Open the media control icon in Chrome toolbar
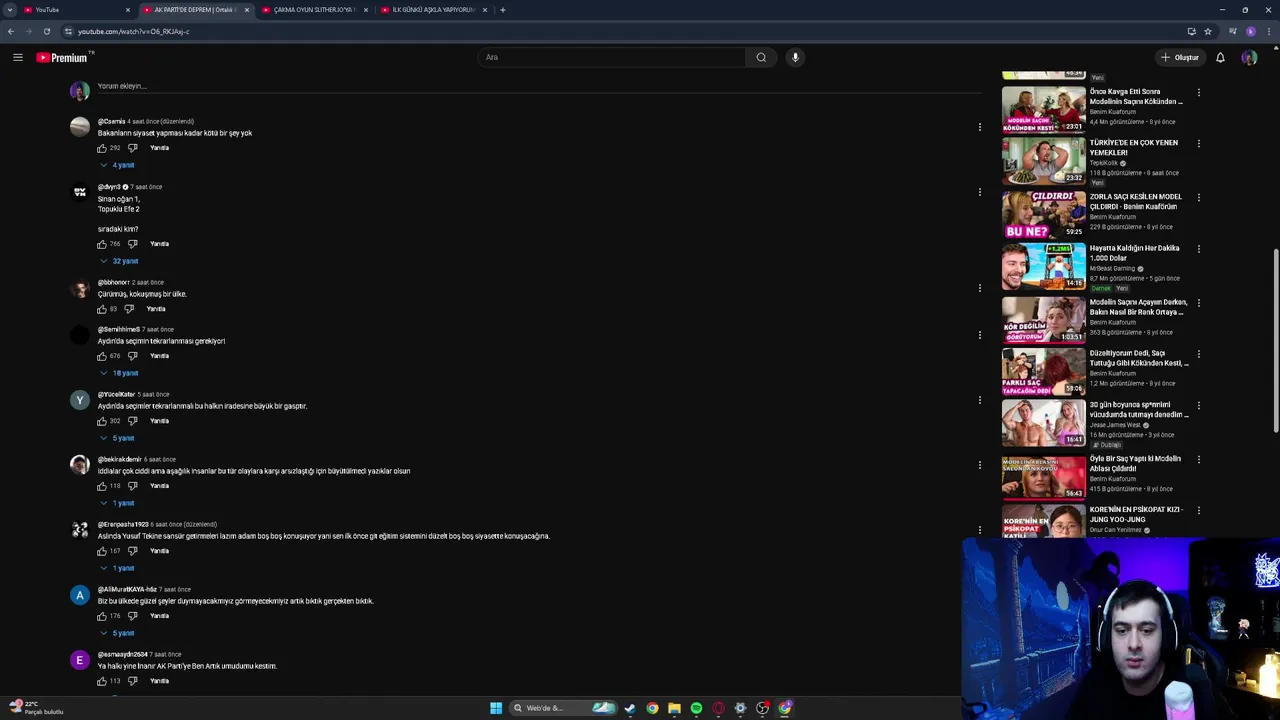Image resolution: width=1280 pixels, height=720 pixels. pos(1233,31)
